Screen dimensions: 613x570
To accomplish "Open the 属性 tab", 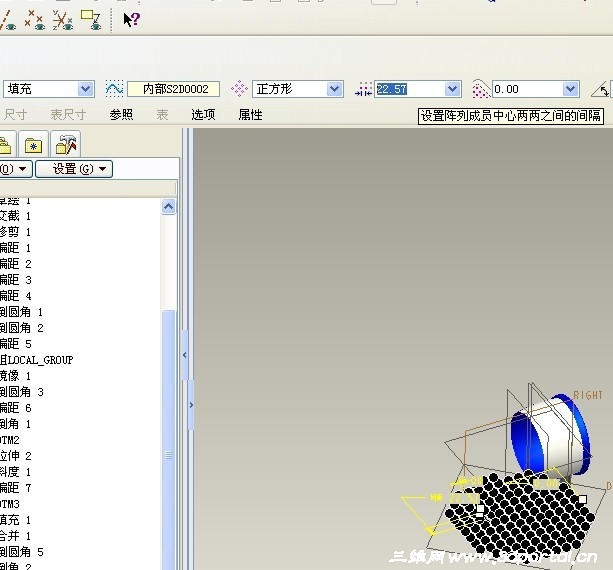I will (251, 115).
